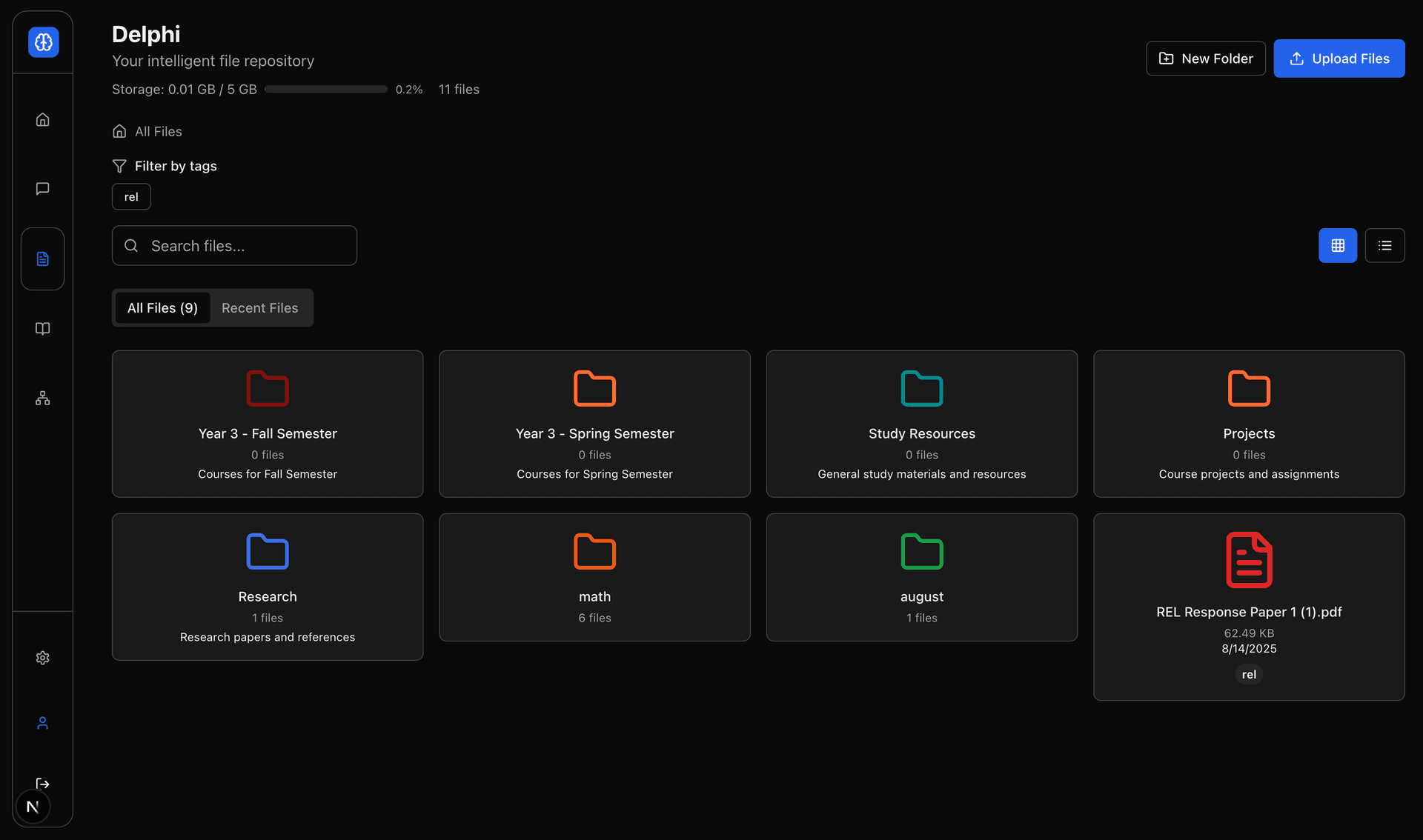The width and height of the screenshot is (1423, 840).
Task: Click the logout arrow icon
Action: coord(43,784)
